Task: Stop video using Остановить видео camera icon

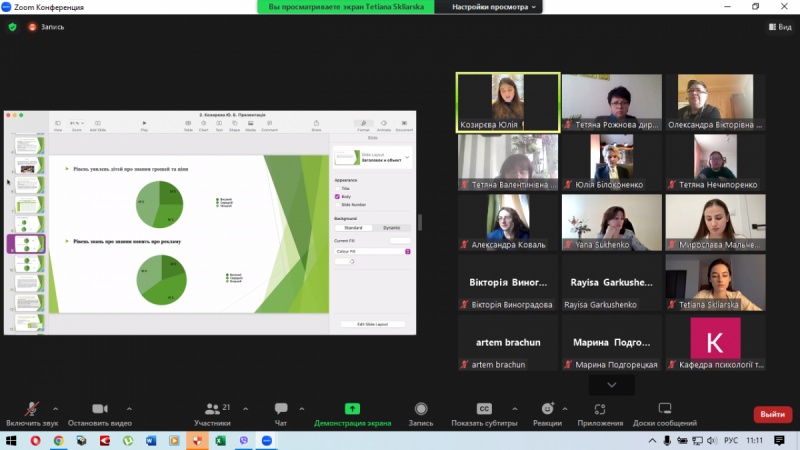Action: 100,409
